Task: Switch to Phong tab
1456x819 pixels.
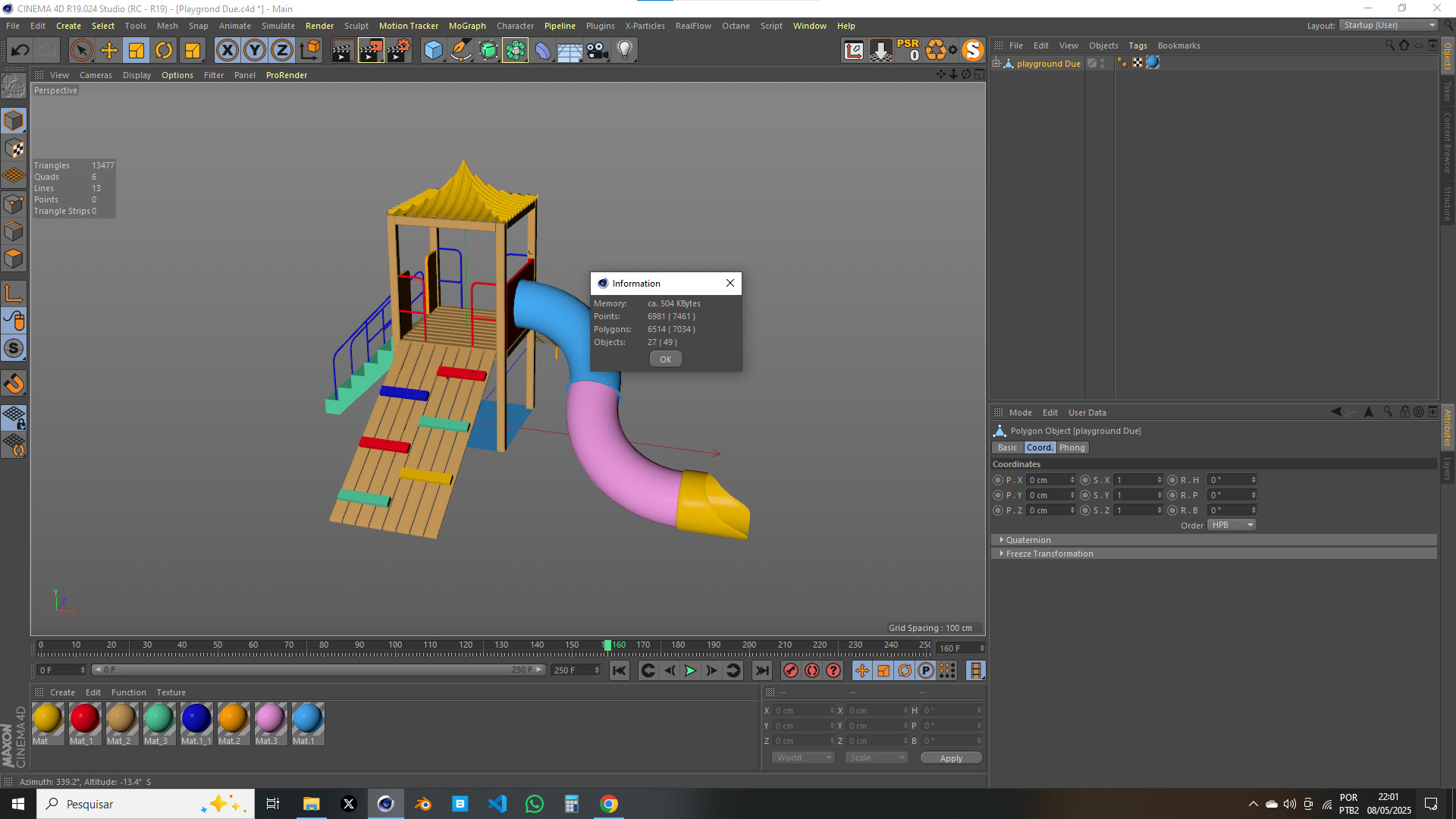Action: pyautogui.click(x=1072, y=447)
